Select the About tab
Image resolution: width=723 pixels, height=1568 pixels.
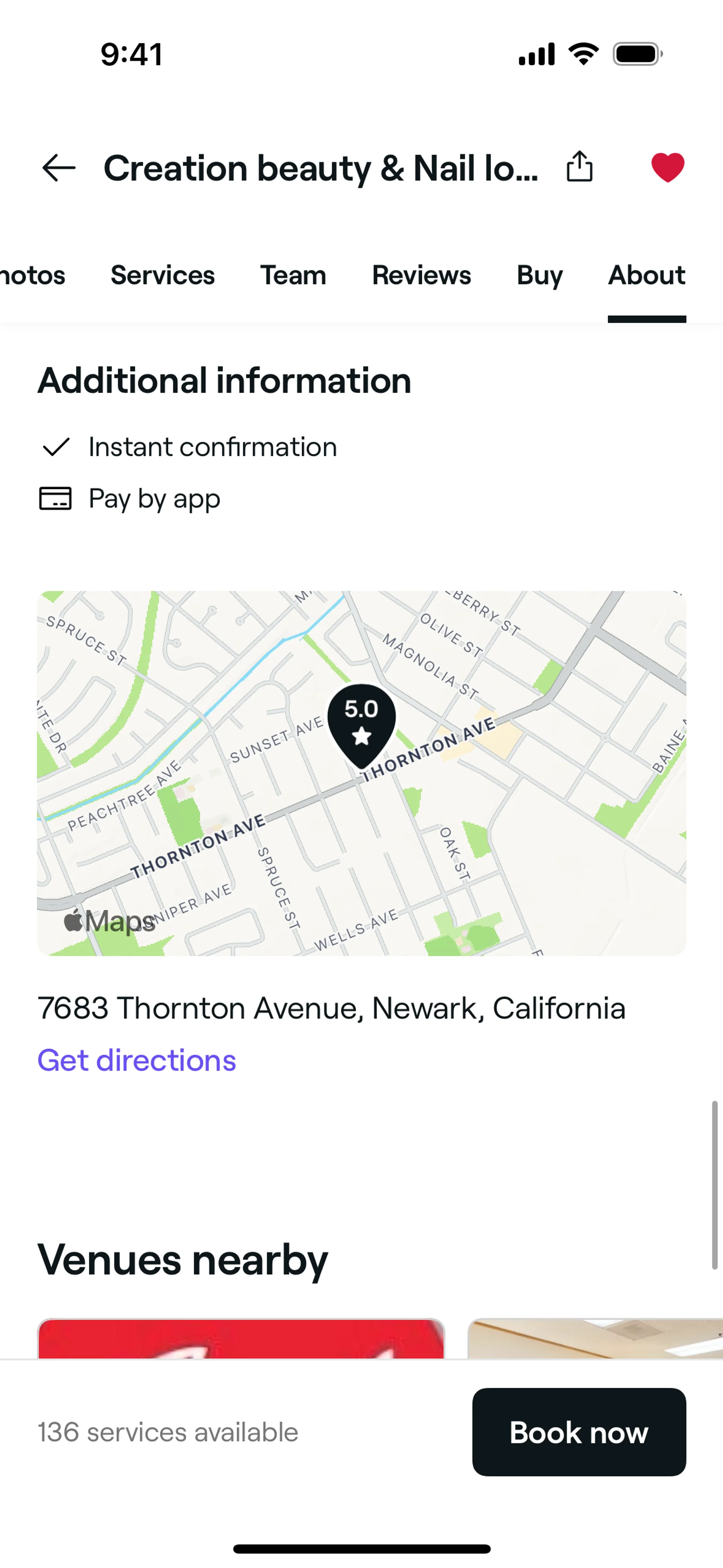(646, 275)
